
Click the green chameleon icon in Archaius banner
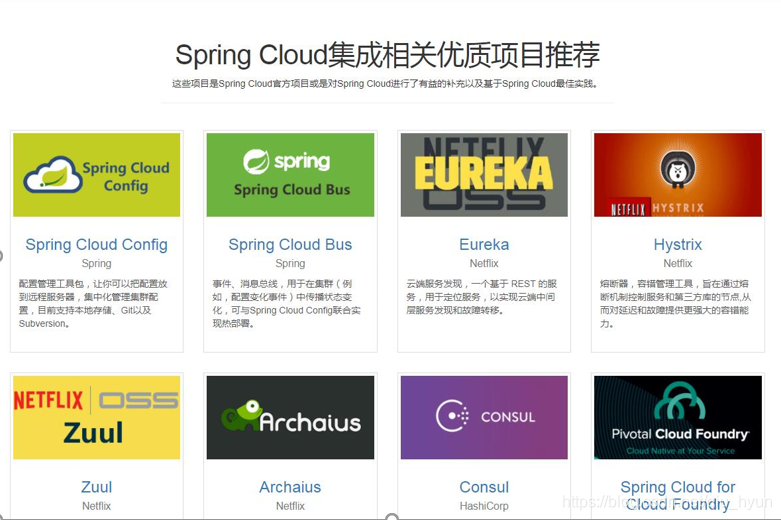tap(242, 415)
